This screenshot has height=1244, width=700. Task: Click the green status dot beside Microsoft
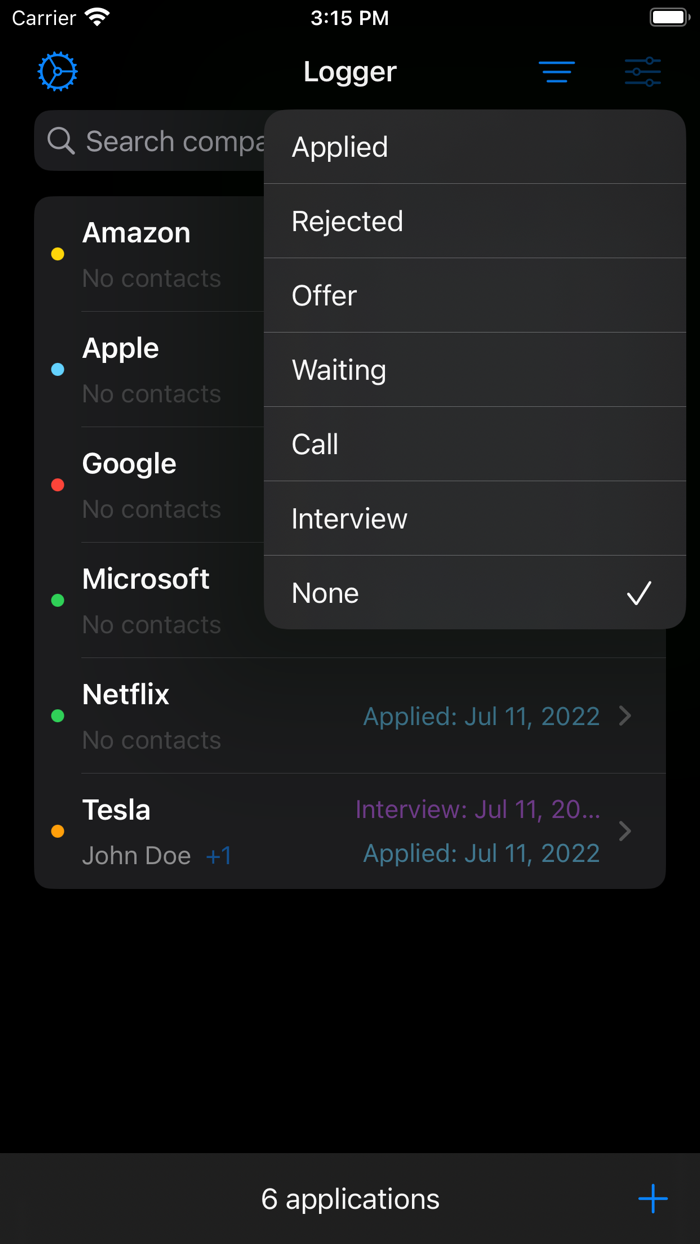[57, 600]
